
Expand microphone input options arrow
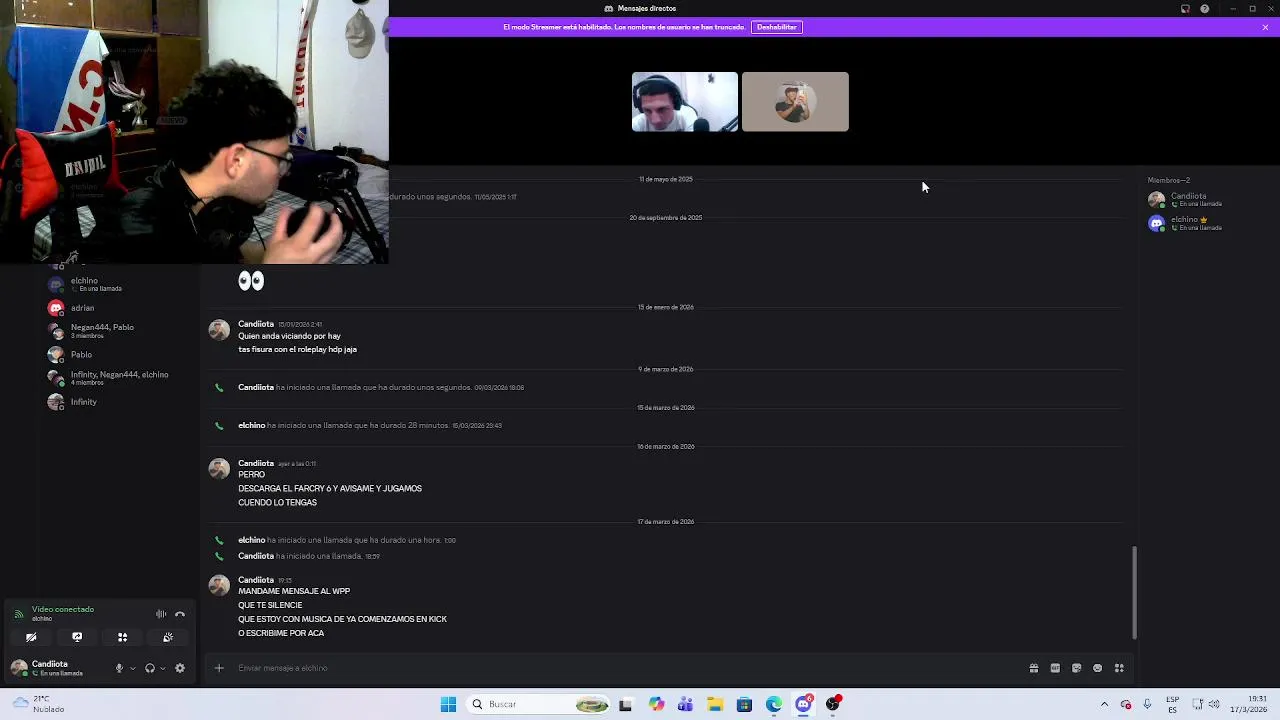132,668
